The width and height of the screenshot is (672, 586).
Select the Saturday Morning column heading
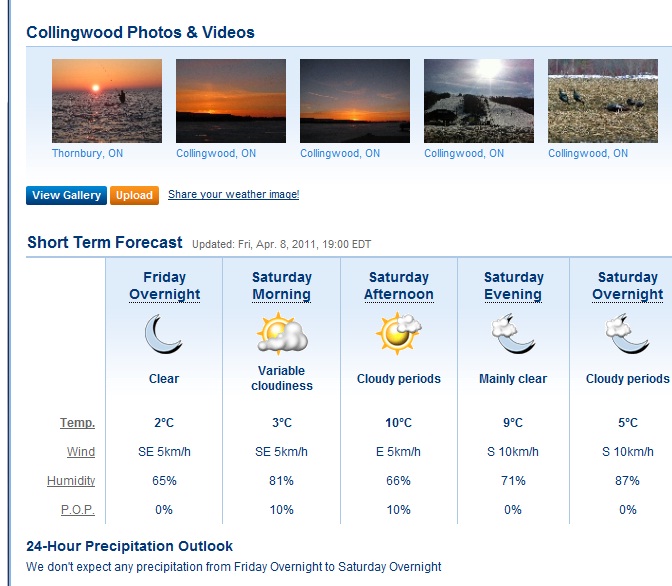coord(282,286)
